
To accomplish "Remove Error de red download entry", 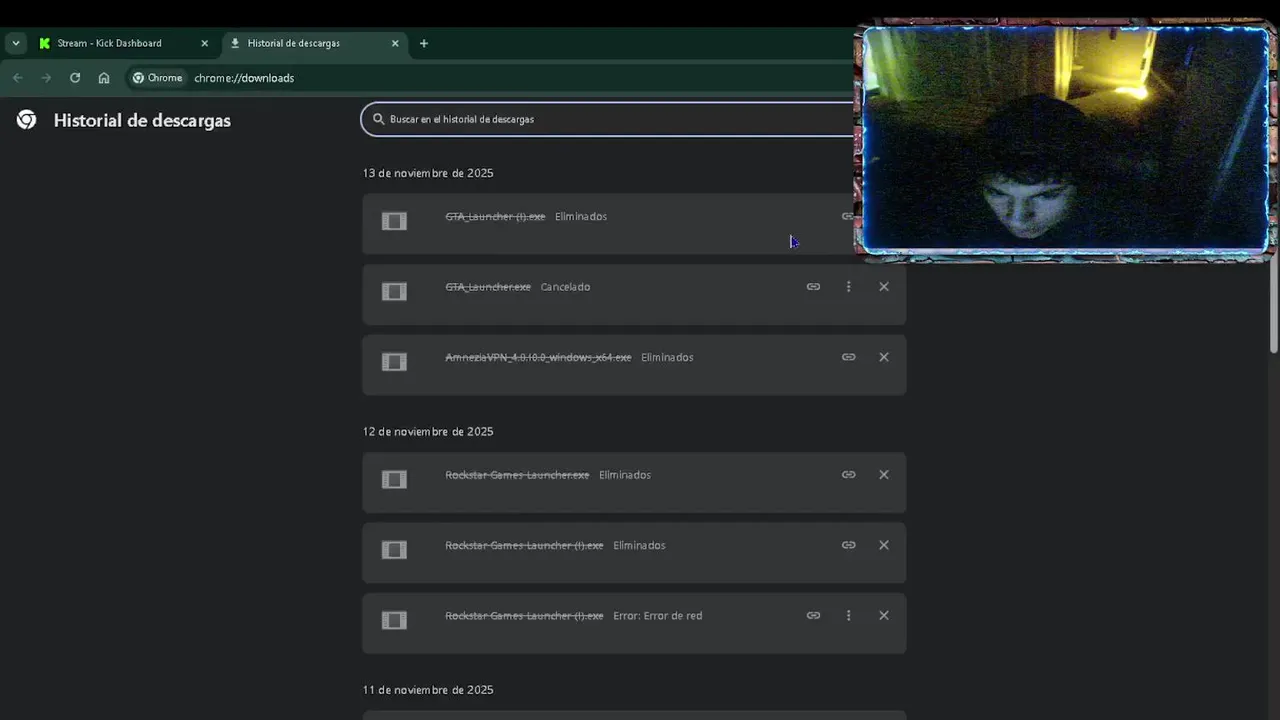I will (x=884, y=616).
